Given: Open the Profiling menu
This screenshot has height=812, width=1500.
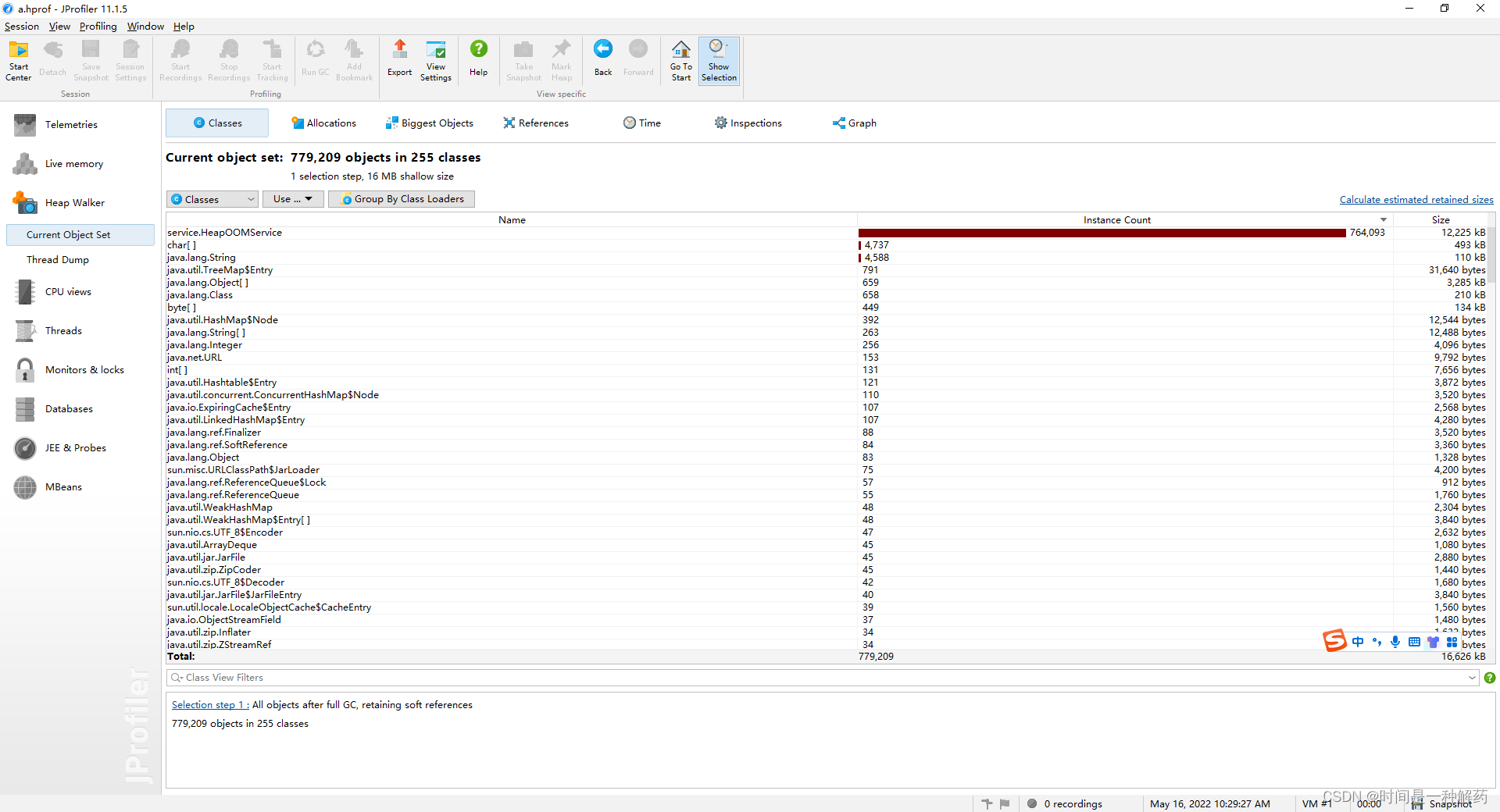Looking at the screenshot, I should (98, 26).
